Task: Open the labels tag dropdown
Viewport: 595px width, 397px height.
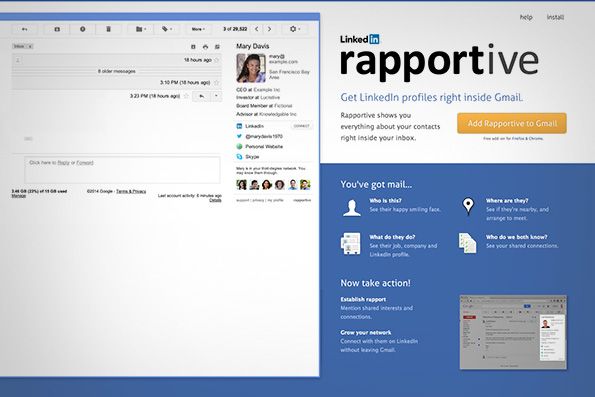Action: pos(167,29)
